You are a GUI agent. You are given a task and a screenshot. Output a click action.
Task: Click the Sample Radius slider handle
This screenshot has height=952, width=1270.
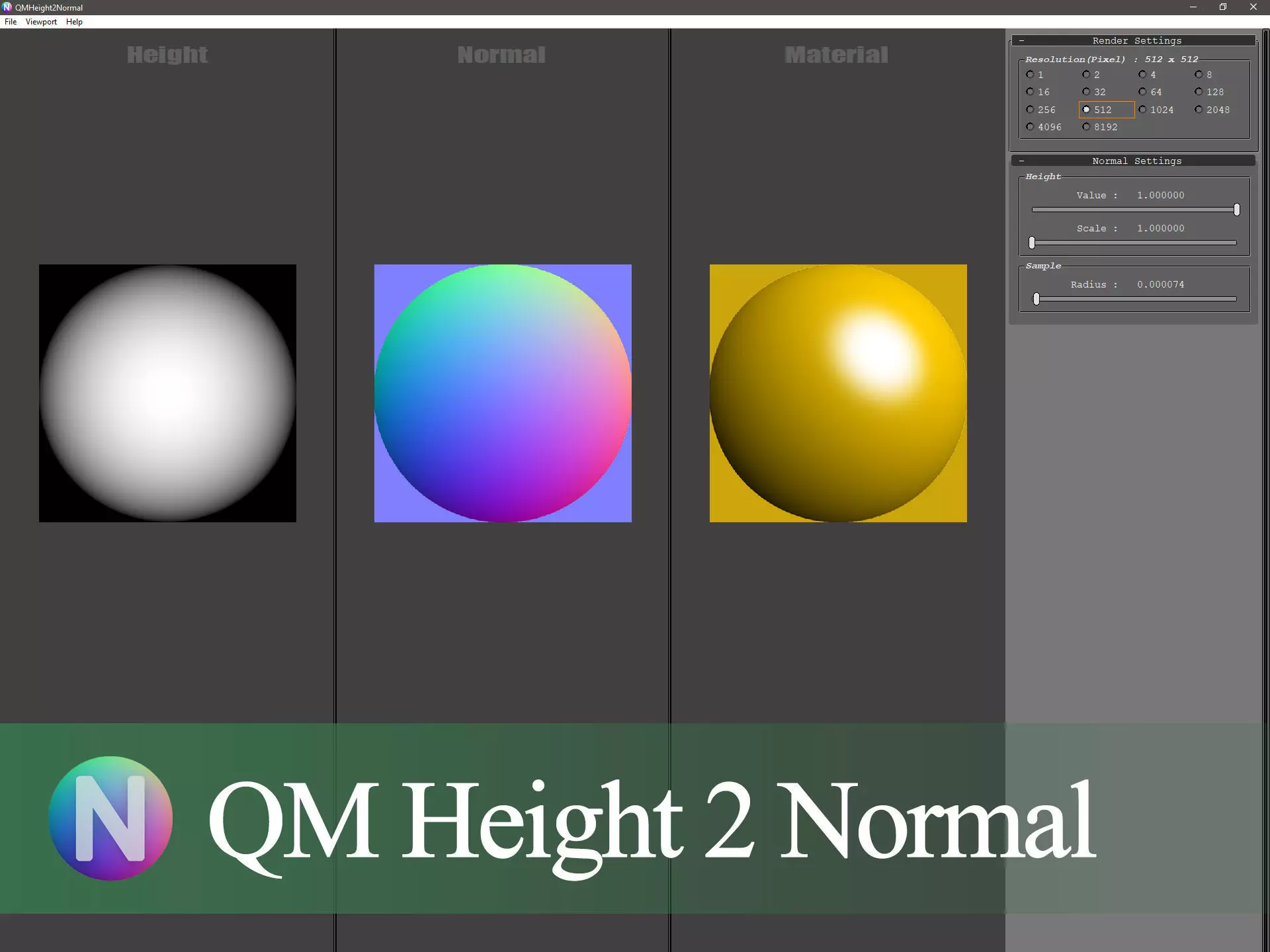(x=1037, y=299)
